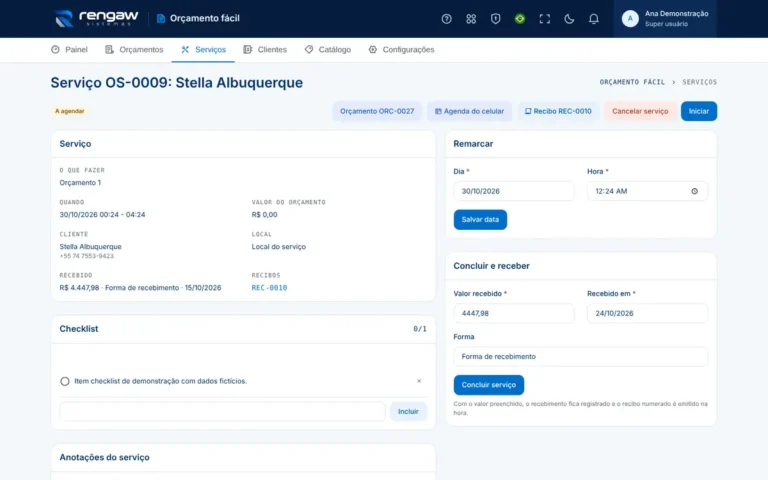Click the Salvar data button
768x480 pixels.
pyautogui.click(x=480, y=219)
